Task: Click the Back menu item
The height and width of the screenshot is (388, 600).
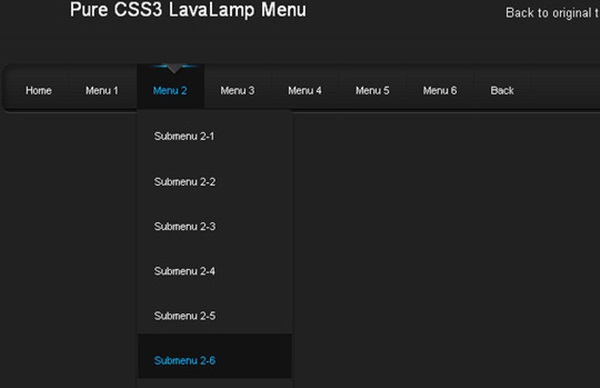Action: (x=502, y=91)
